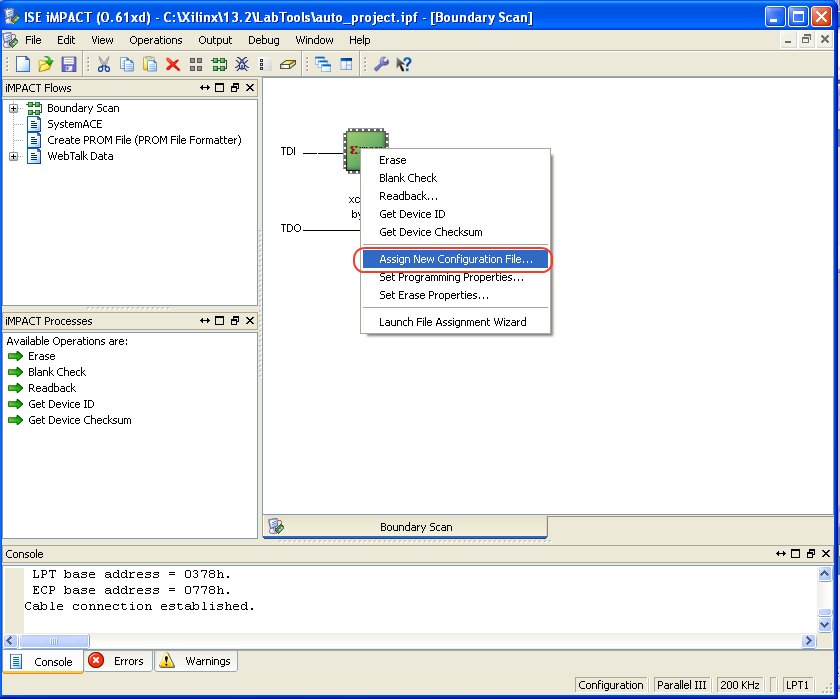Screen dimensions: 840x699
Task: Activate What's This help arrow icon
Action: click(x=404, y=65)
